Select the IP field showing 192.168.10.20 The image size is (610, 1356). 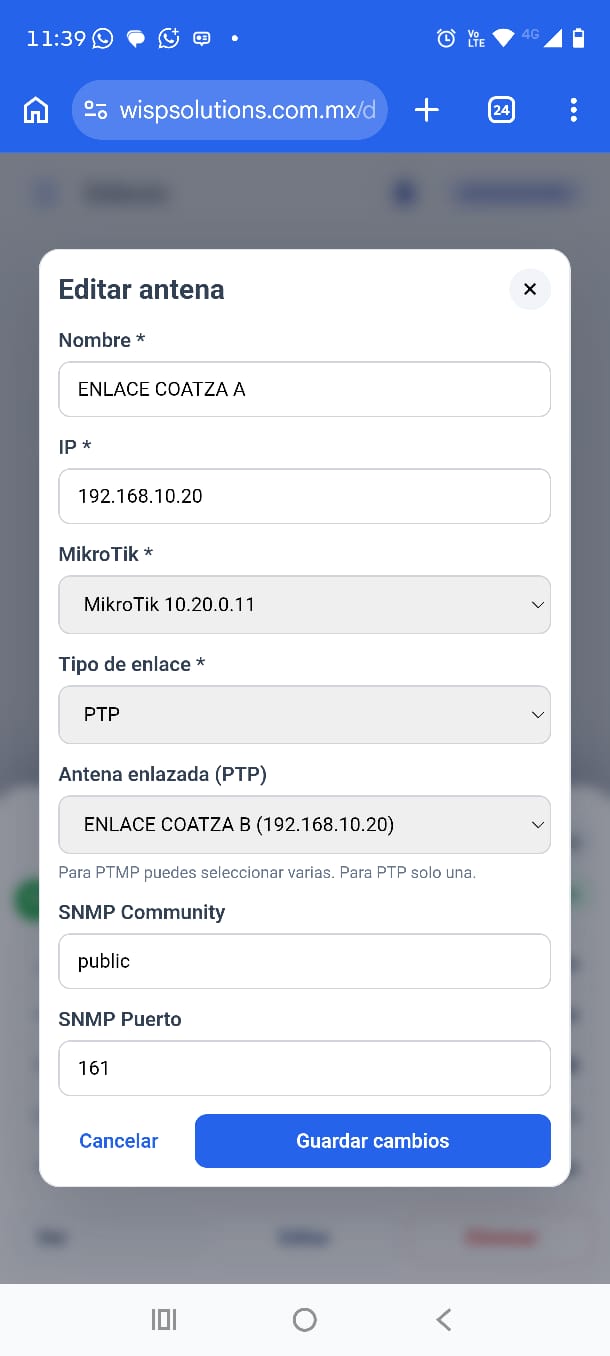pyautogui.click(x=305, y=496)
